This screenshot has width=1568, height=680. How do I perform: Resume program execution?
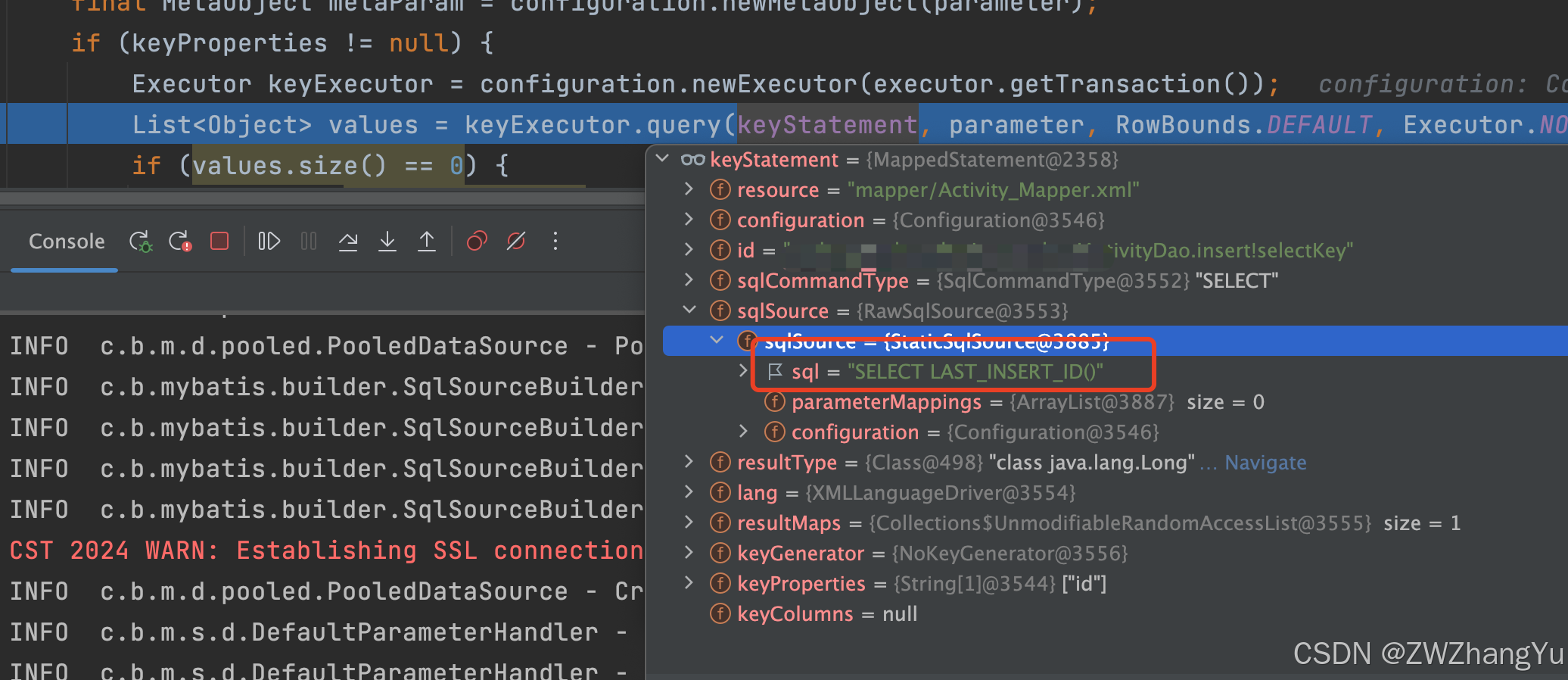click(269, 242)
